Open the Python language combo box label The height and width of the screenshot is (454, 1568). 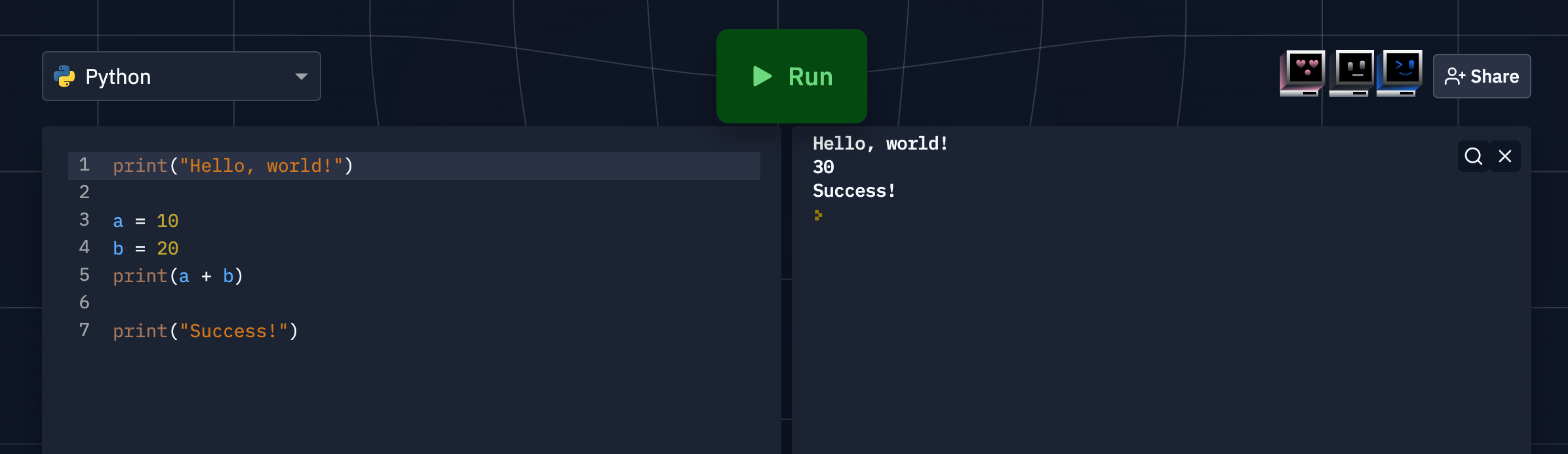pos(118,77)
